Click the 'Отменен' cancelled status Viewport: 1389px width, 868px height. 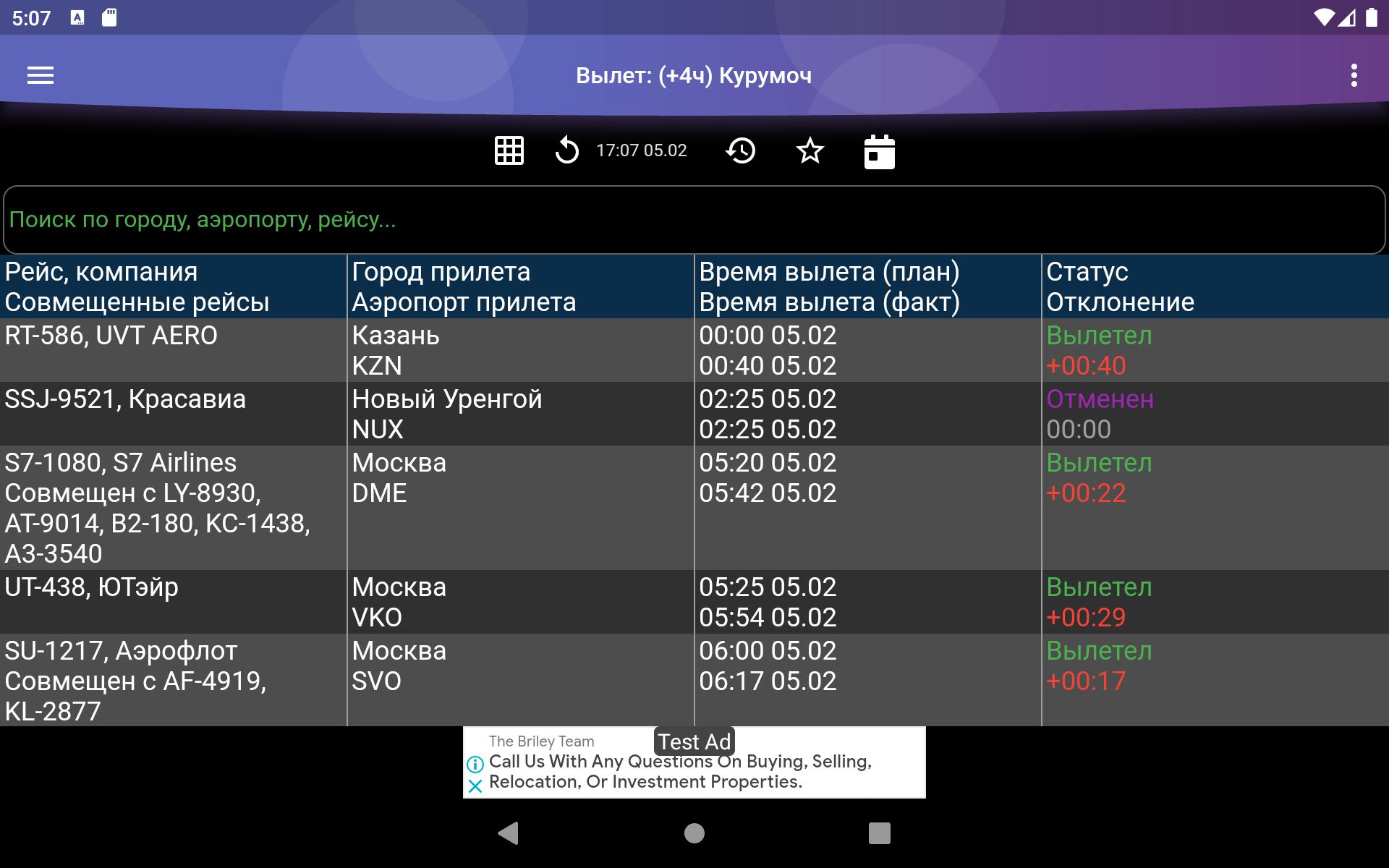coord(1100,399)
